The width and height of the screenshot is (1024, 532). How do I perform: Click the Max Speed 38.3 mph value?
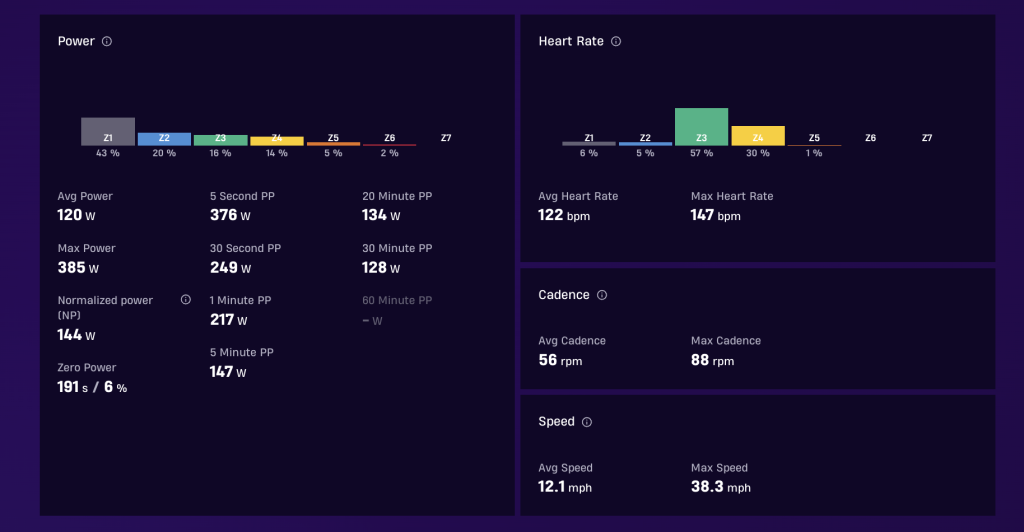click(721, 487)
